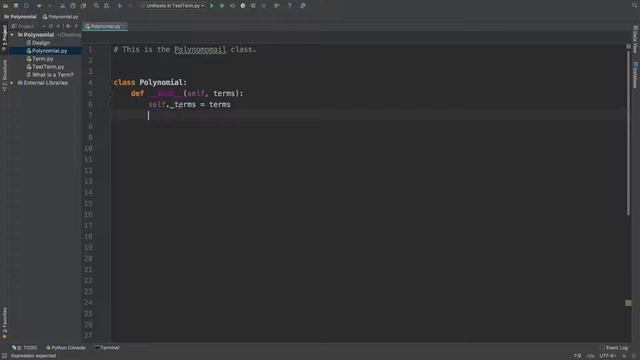
Task: Open Project panel gear settings icon
Action: [x=68, y=26]
